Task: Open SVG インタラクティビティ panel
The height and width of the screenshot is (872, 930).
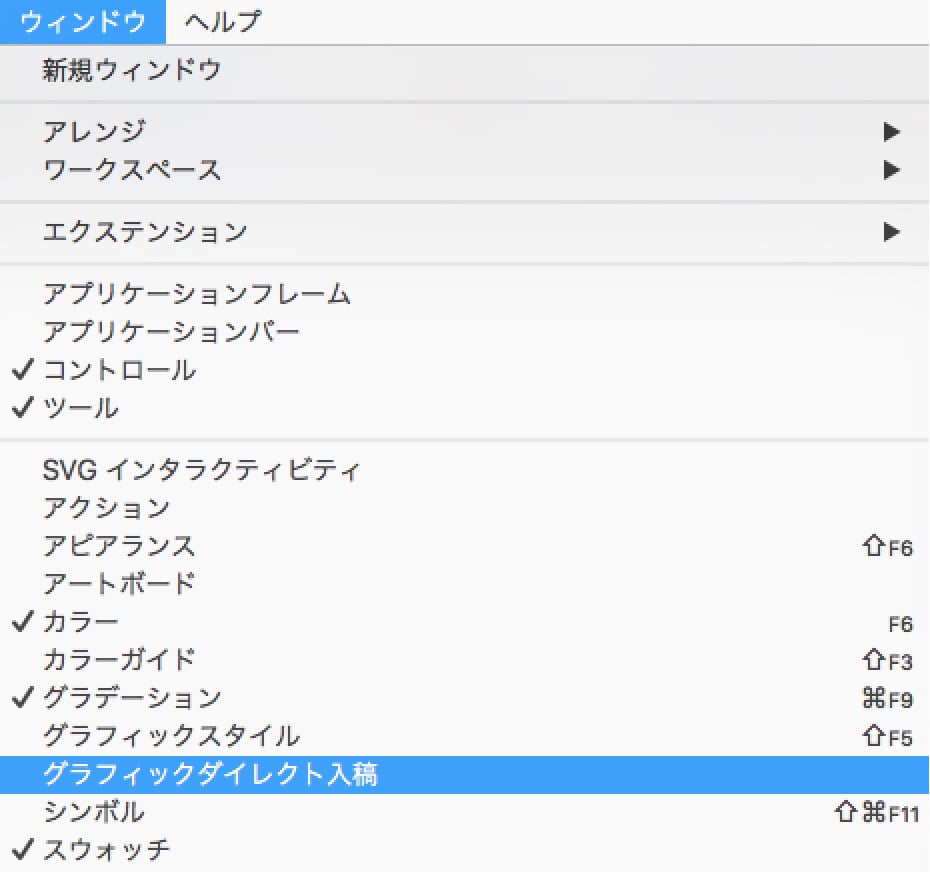Action: (x=201, y=469)
